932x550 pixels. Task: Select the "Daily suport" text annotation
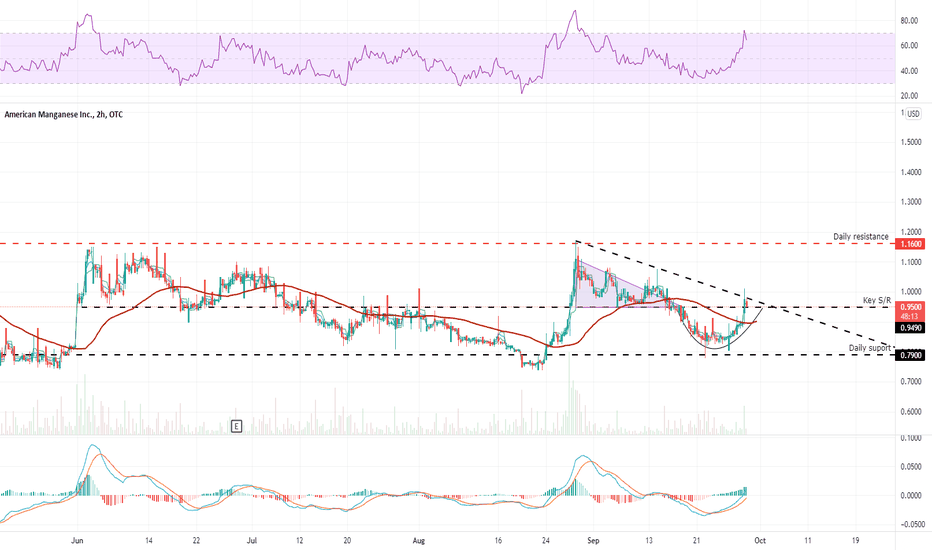870,348
